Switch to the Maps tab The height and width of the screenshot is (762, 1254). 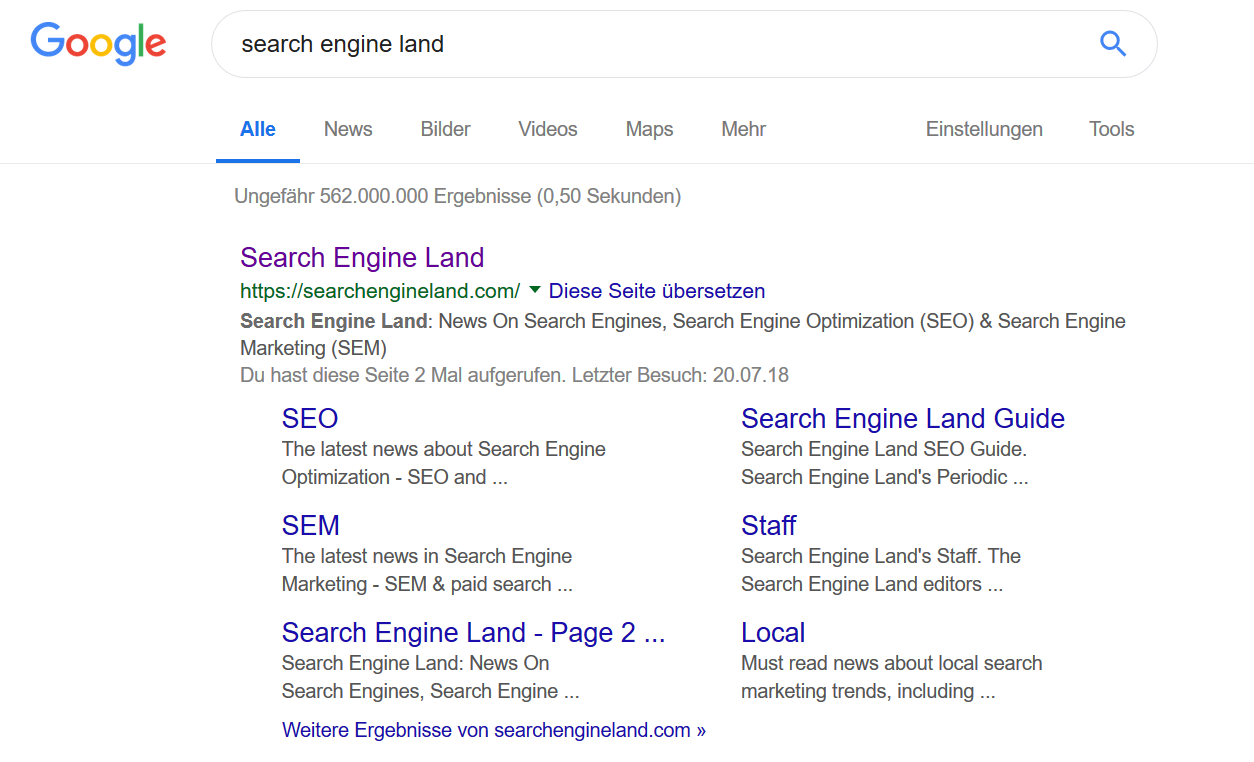[x=648, y=129]
